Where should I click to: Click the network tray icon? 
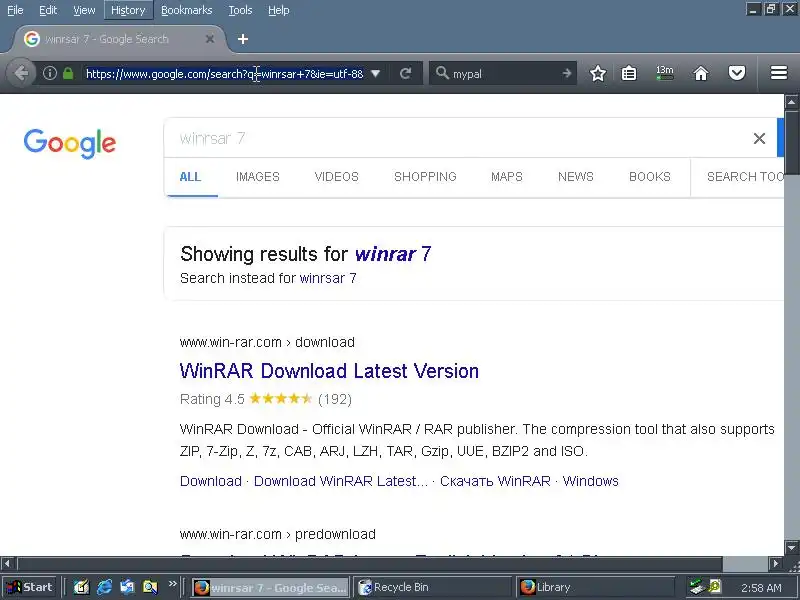pyautogui.click(x=696, y=587)
